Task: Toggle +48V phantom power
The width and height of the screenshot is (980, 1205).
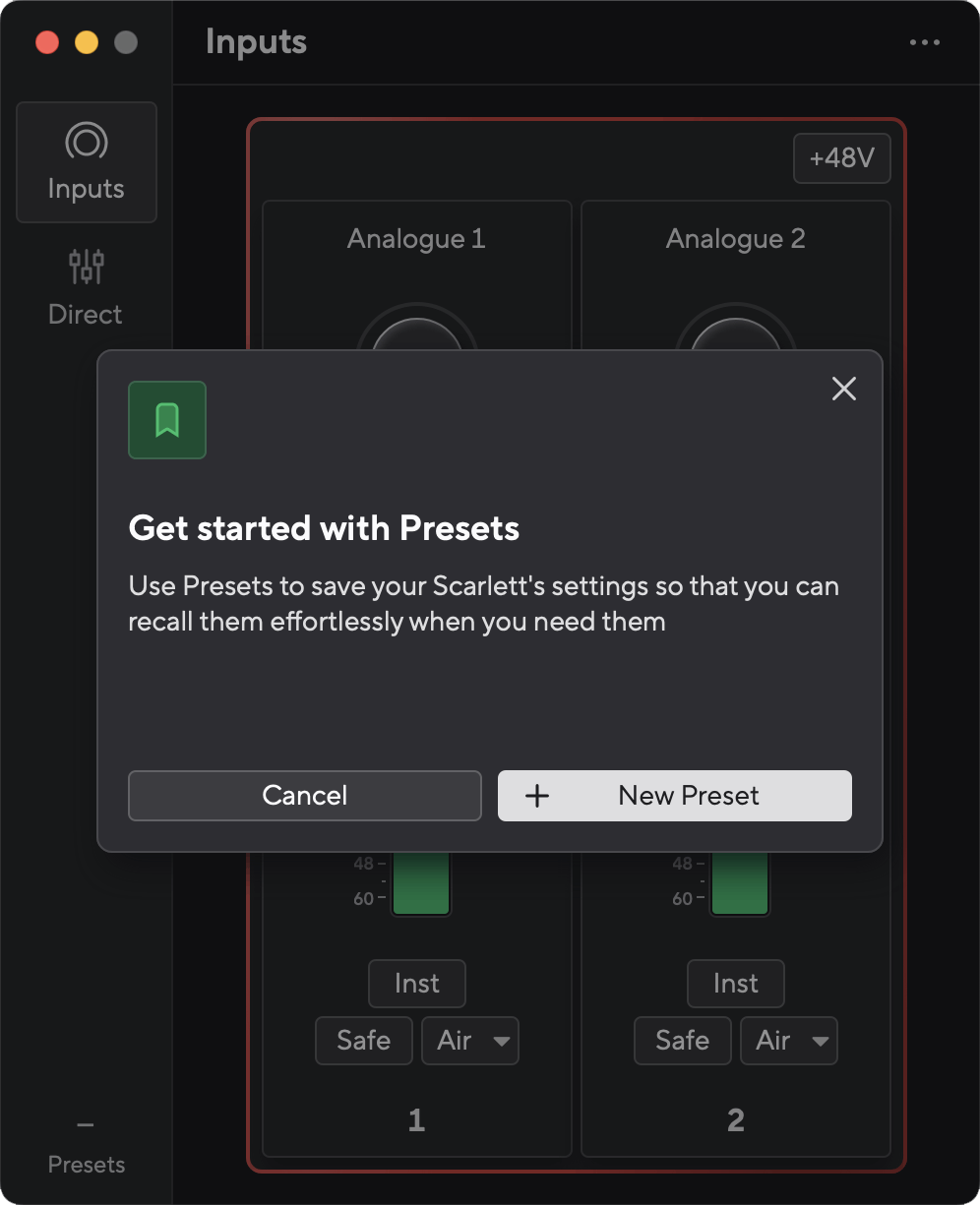Action: (842, 158)
